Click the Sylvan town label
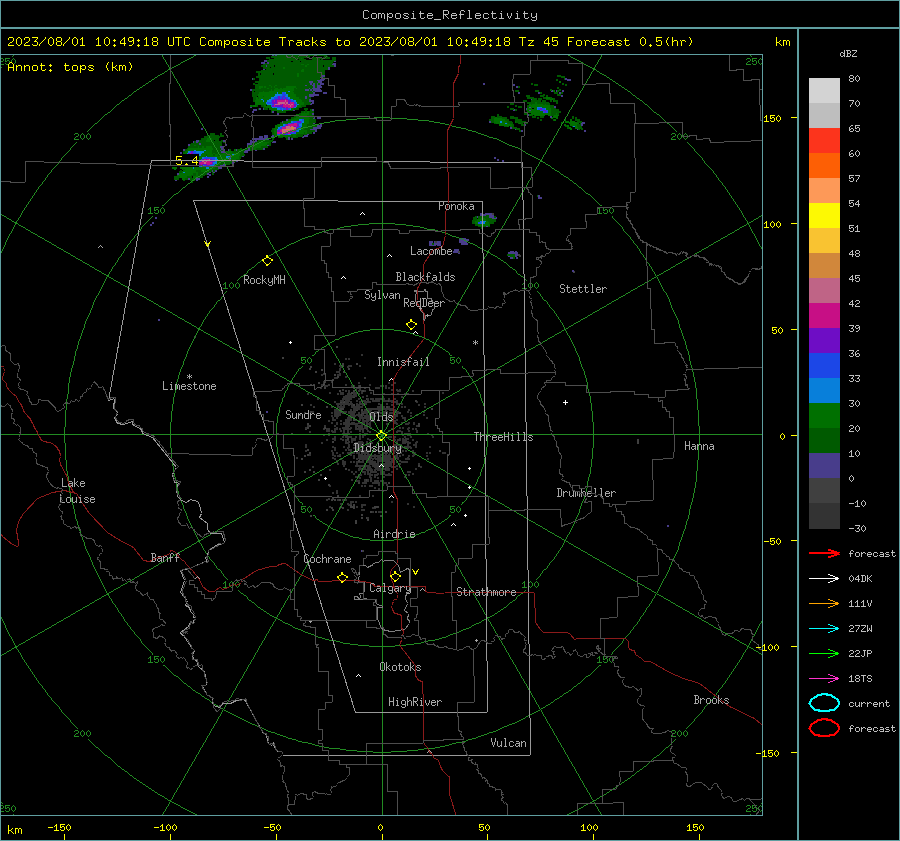 (382, 295)
